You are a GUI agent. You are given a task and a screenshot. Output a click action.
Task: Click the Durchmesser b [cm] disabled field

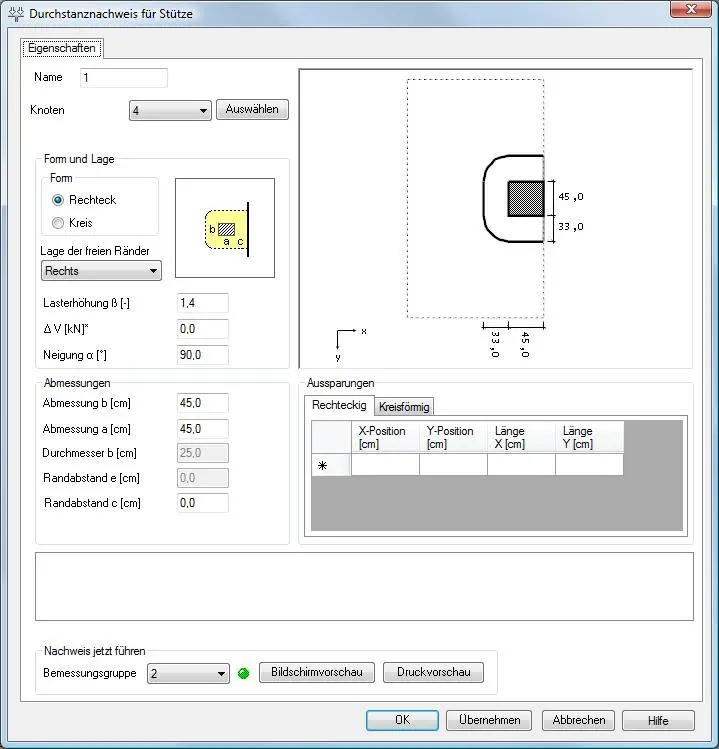click(x=203, y=453)
